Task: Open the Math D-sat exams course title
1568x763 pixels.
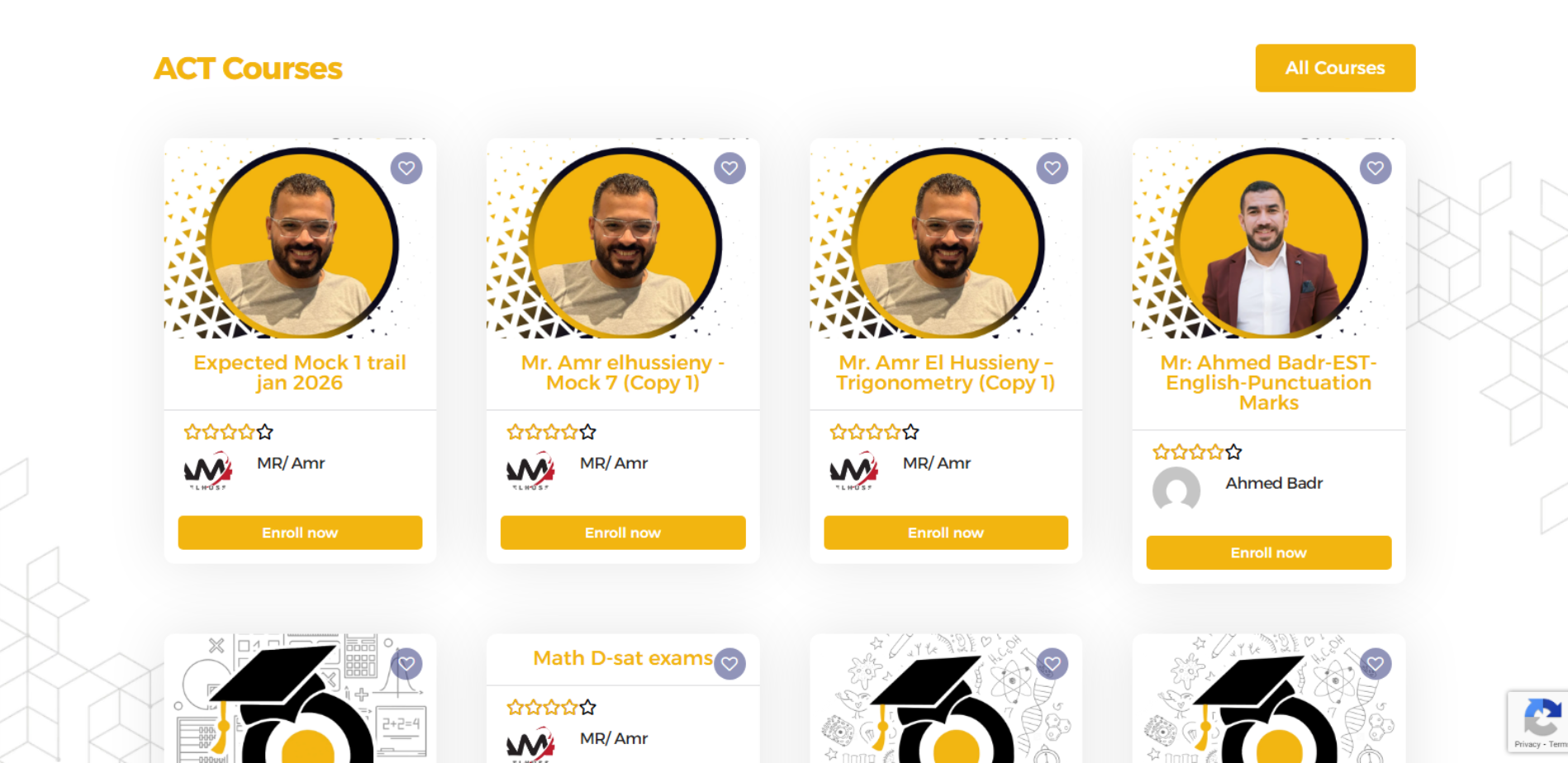Action: 623,658
